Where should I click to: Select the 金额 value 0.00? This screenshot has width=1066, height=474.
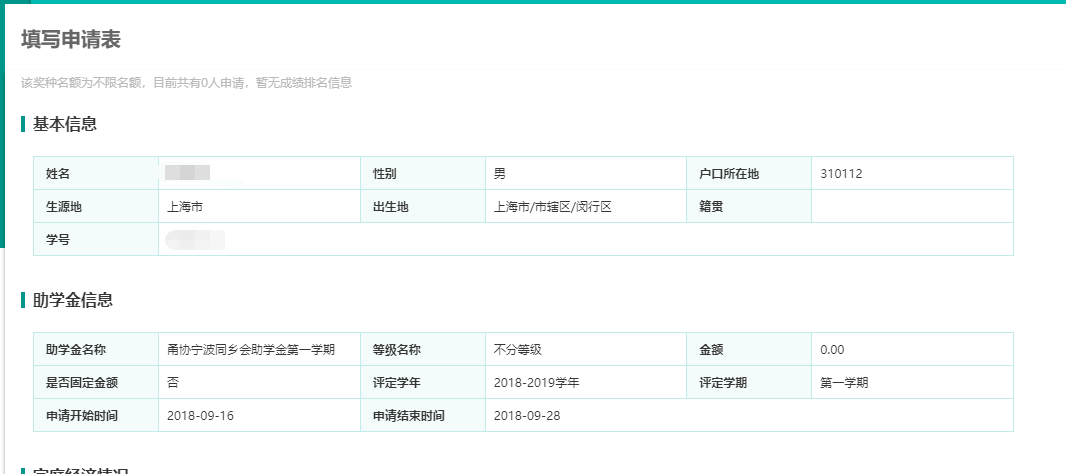832,350
